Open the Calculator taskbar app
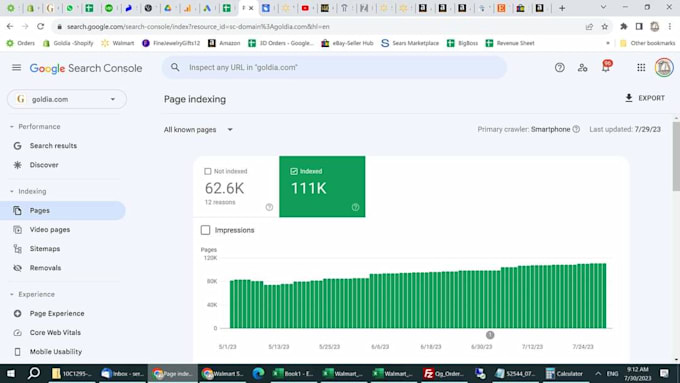680x383 pixels. click(x=565, y=373)
